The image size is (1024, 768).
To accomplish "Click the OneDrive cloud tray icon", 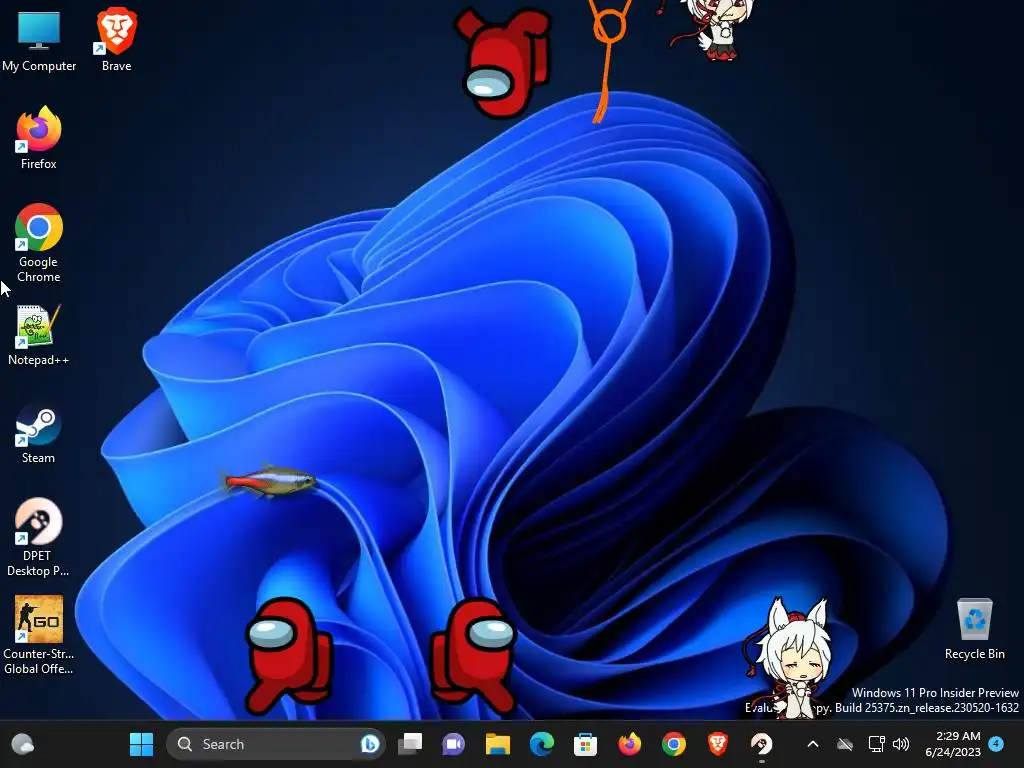I will tap(845, 744).
